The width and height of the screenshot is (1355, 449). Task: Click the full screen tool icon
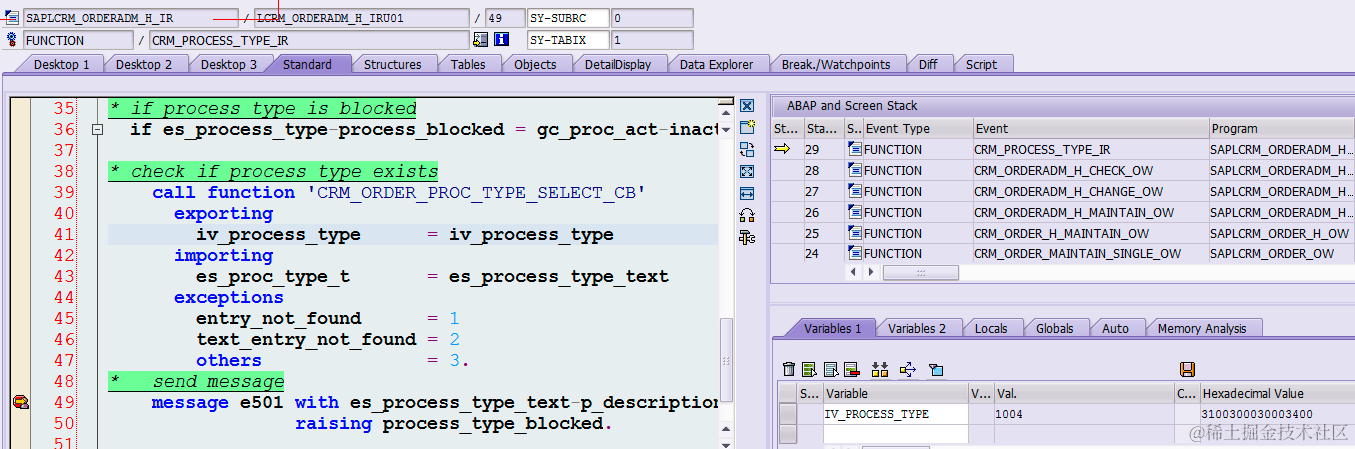click(x=747, y=172)
